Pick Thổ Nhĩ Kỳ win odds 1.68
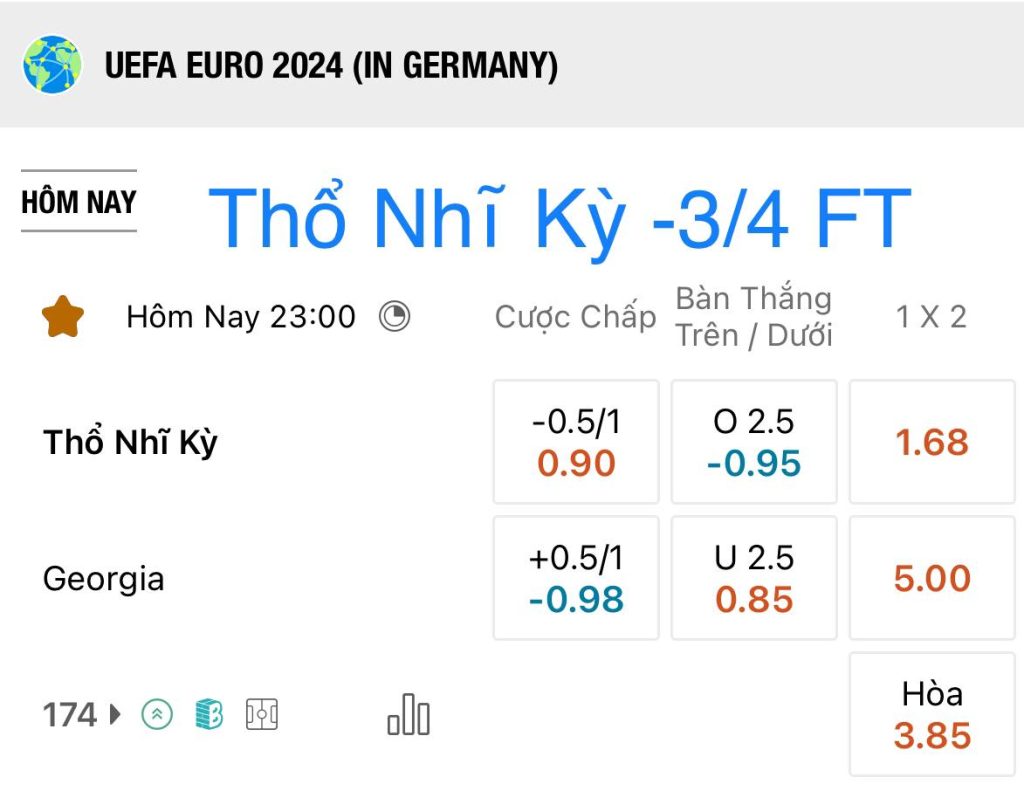This screenshot has height=791, width=1024. [932, 442]
